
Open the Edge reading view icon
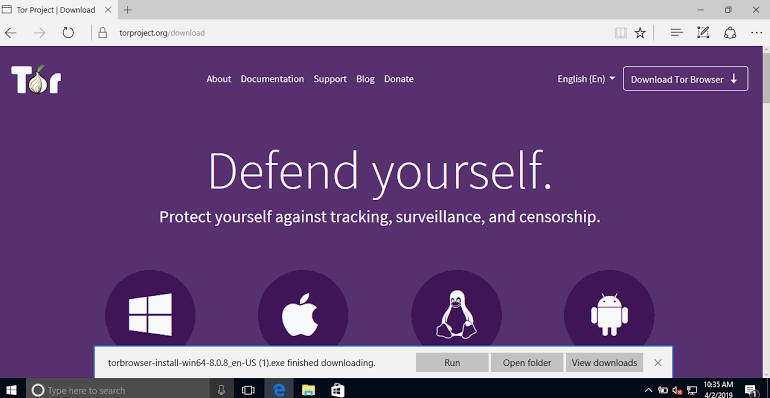[621, 33]
